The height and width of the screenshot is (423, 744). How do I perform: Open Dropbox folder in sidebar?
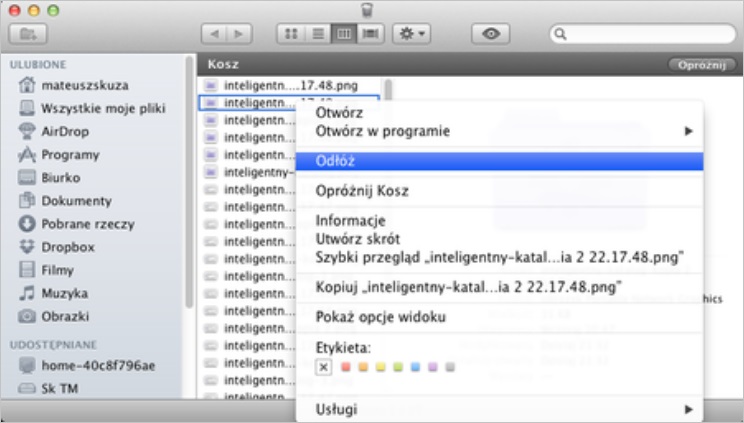67,247
